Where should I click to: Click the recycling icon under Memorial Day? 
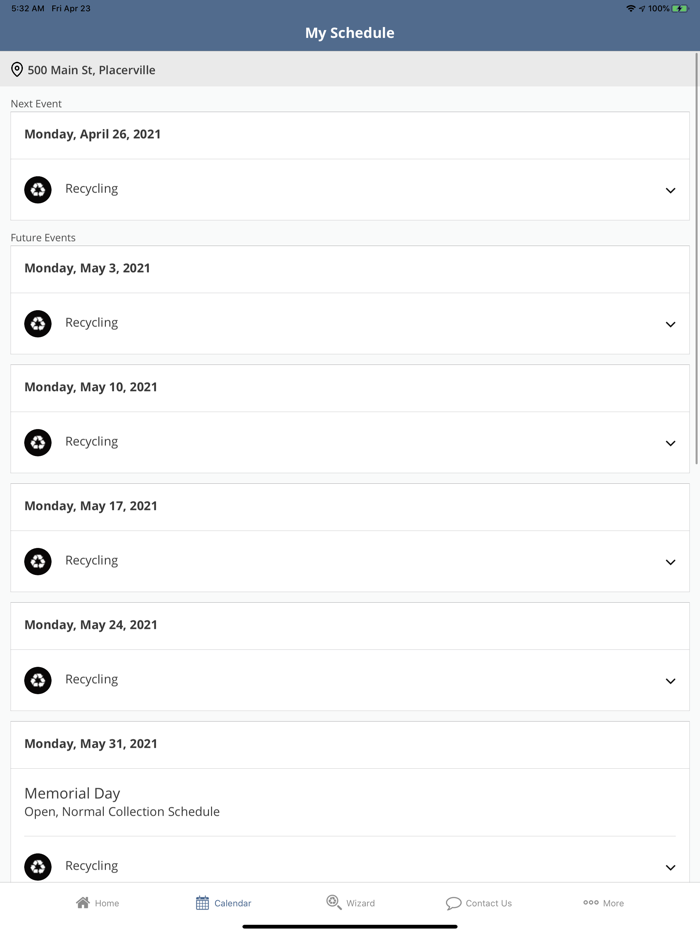pyautogui.click(x=38, y=867)
